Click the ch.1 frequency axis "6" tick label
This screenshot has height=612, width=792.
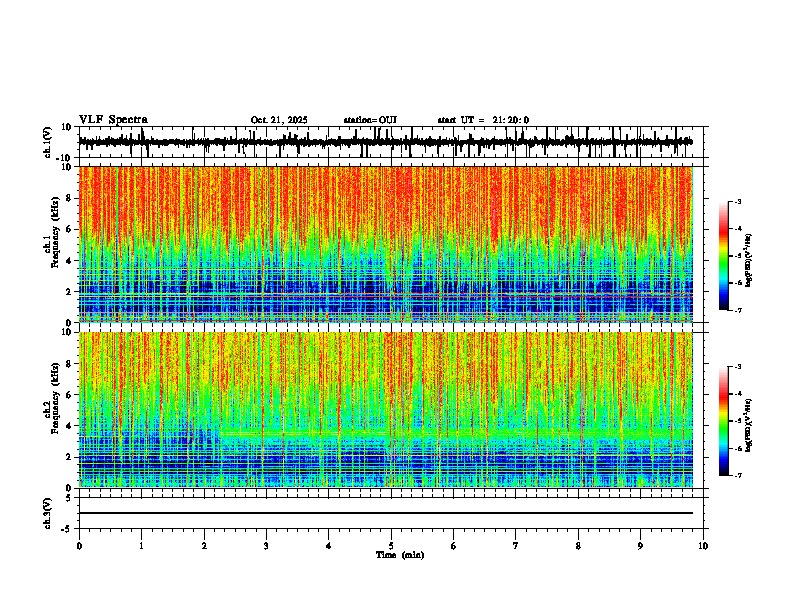pos(69,229)
